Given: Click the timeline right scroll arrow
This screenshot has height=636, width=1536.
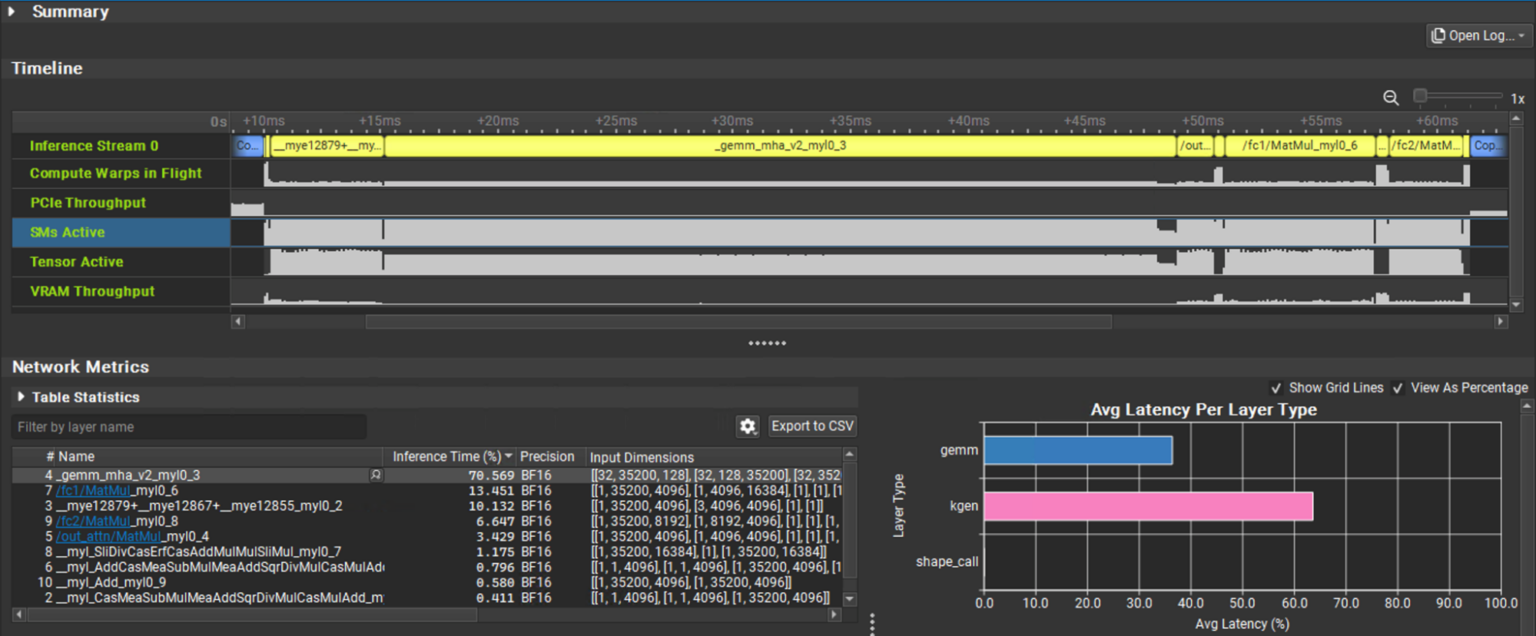Looking at the screenshot, I should [x=1501, y=321].
